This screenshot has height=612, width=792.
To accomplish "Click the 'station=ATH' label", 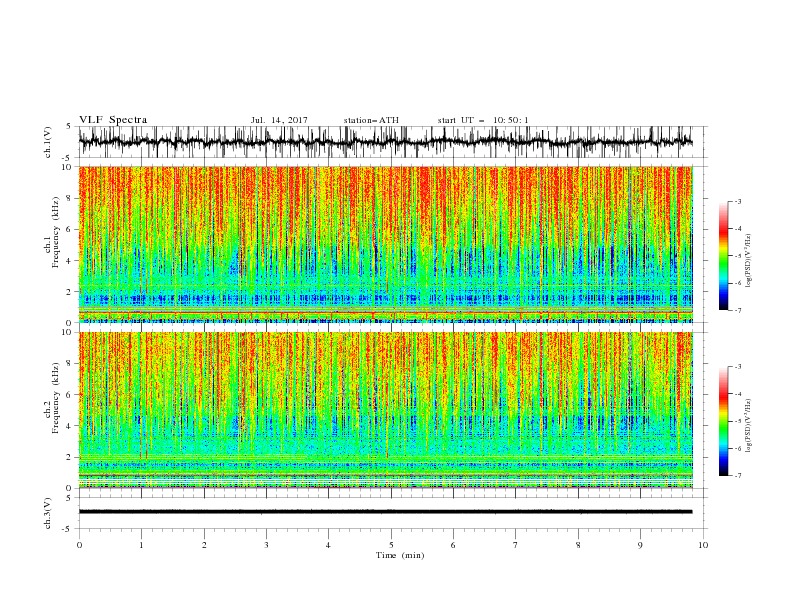I will 371,120.
